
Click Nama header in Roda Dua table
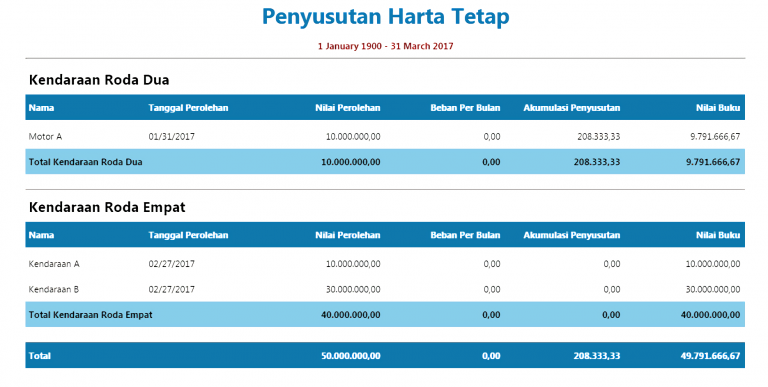click(41, 108)
